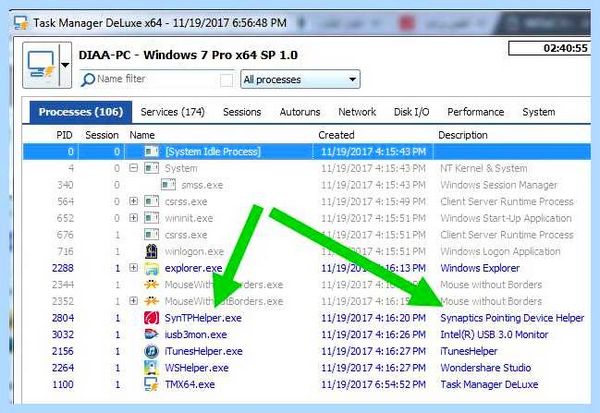Collapse the System process tree node
This screenshot has height=413, width=600.
[133, 168]
